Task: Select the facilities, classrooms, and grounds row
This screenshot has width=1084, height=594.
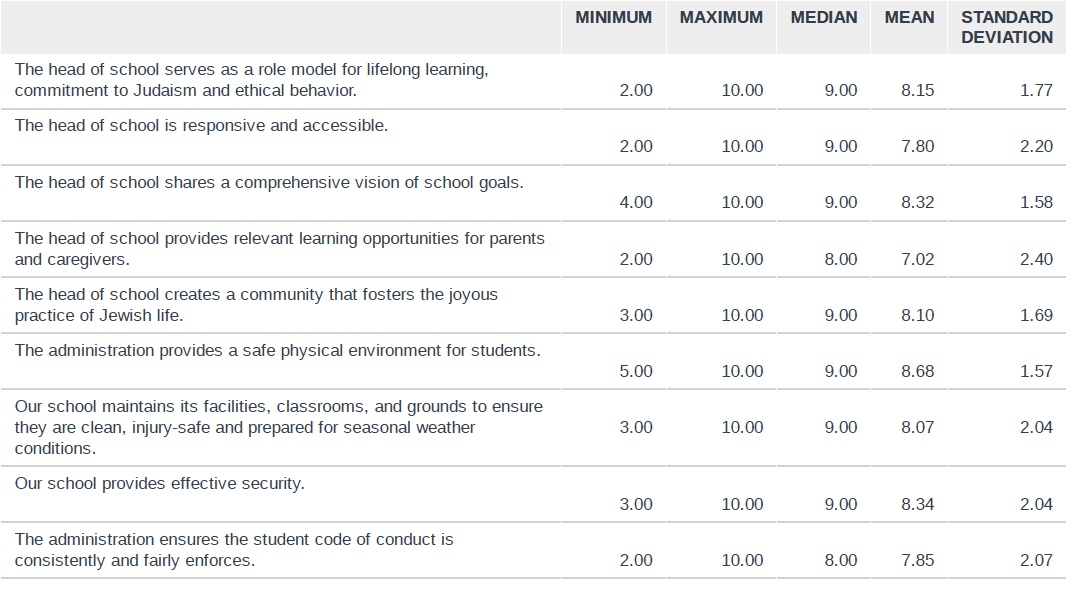Action: click(x=533, y=428)
